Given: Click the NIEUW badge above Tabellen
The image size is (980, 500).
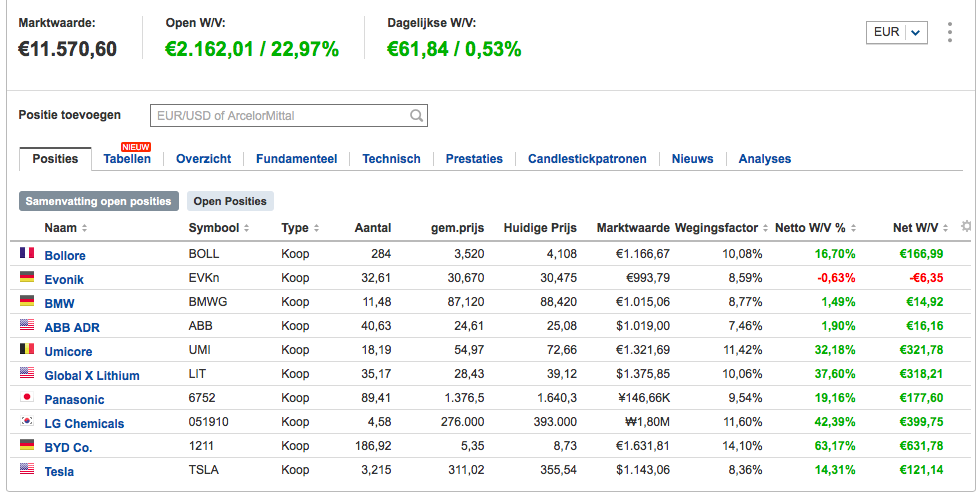Looking at the screenshot, I should (x=136, y=147).
